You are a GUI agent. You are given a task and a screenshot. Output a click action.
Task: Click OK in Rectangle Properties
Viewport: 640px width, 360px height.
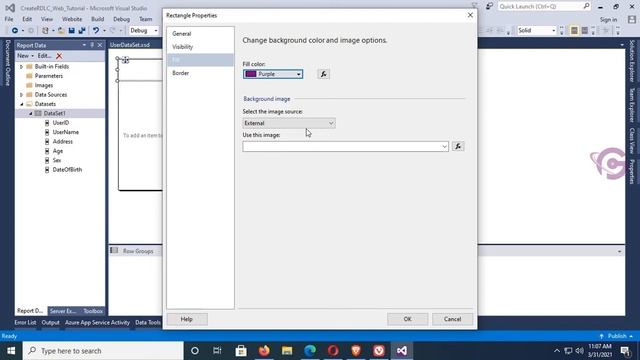[407, 319]
